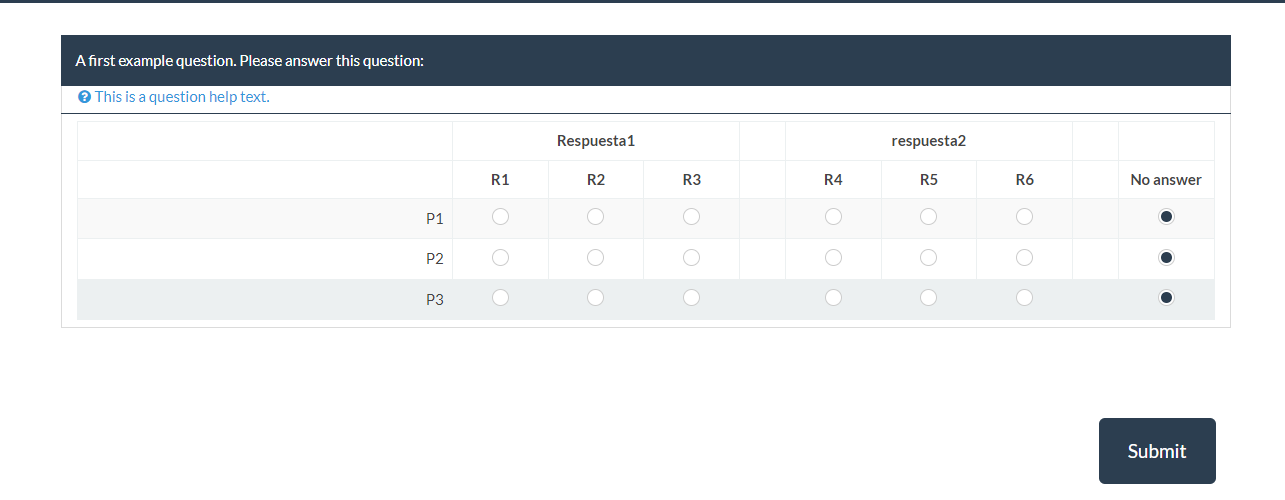Select R3 for row P2
The image size is (1285, 500).
pos(691,257)
